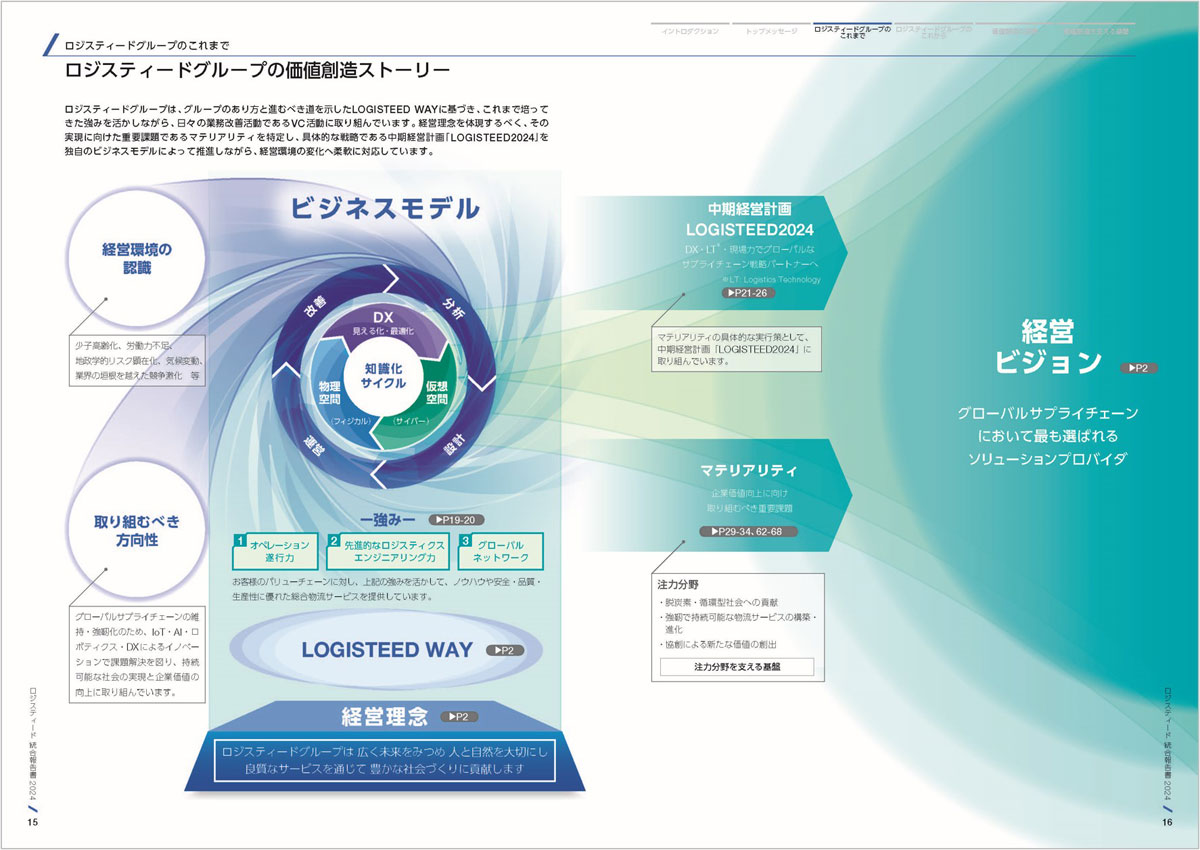Click the P2 badge next to 経営ビジョン
The image size is (1200, 850).
point(1139,368)
